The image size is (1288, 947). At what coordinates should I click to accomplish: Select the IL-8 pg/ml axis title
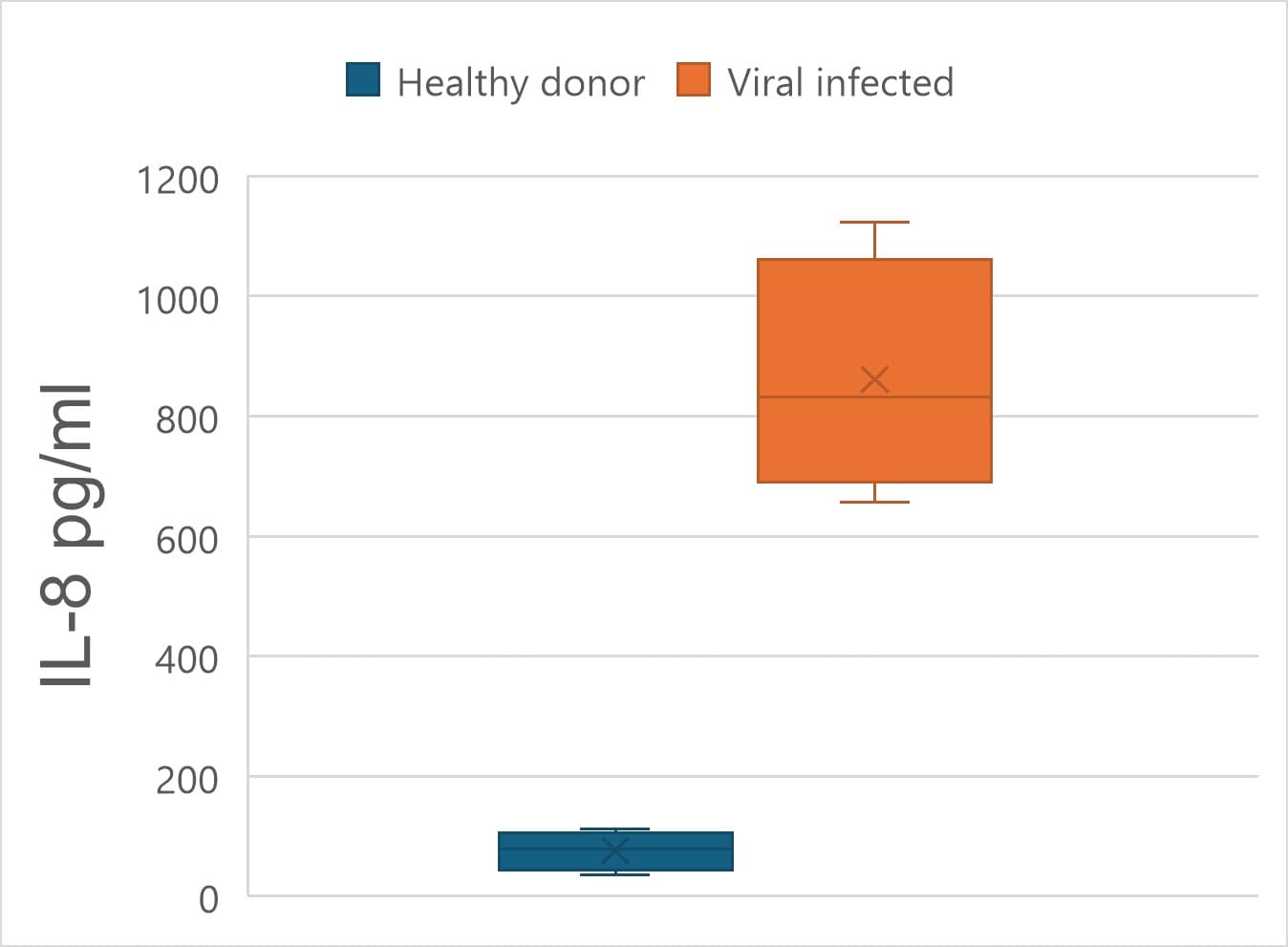click(x=66, y=535)
